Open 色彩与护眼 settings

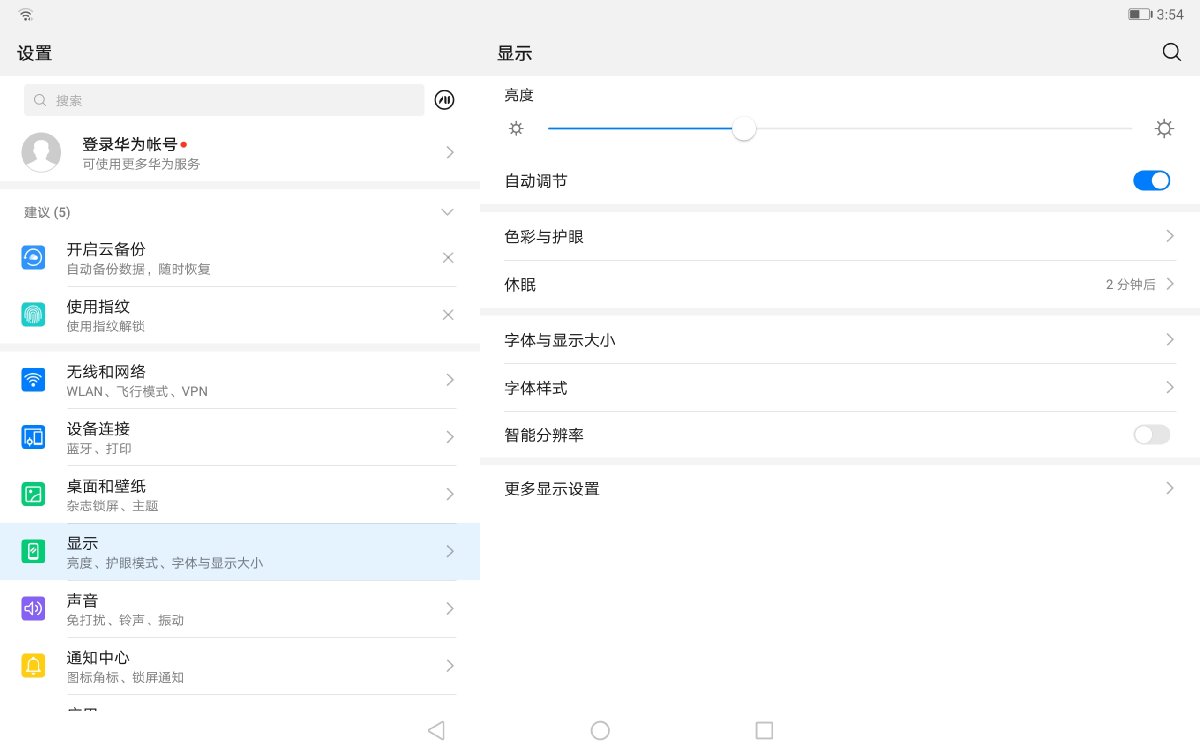pyautogui.click(x=840, y=236)
